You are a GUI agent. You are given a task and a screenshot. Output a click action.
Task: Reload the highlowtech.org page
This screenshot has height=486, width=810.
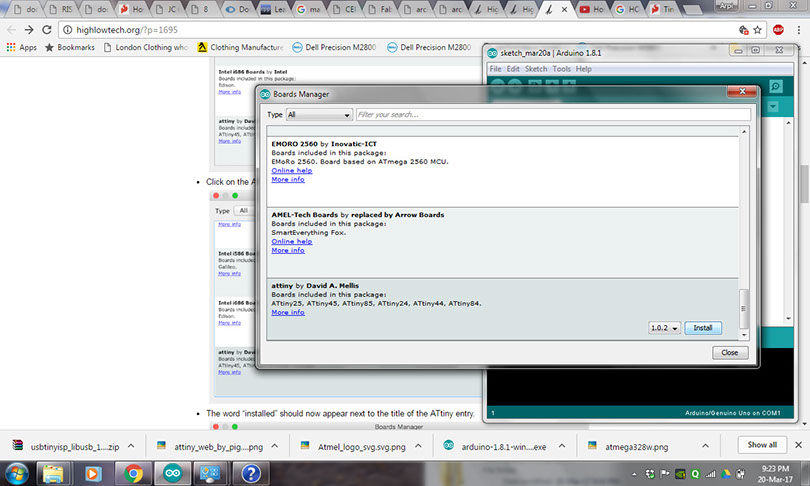tap(46, 30)
